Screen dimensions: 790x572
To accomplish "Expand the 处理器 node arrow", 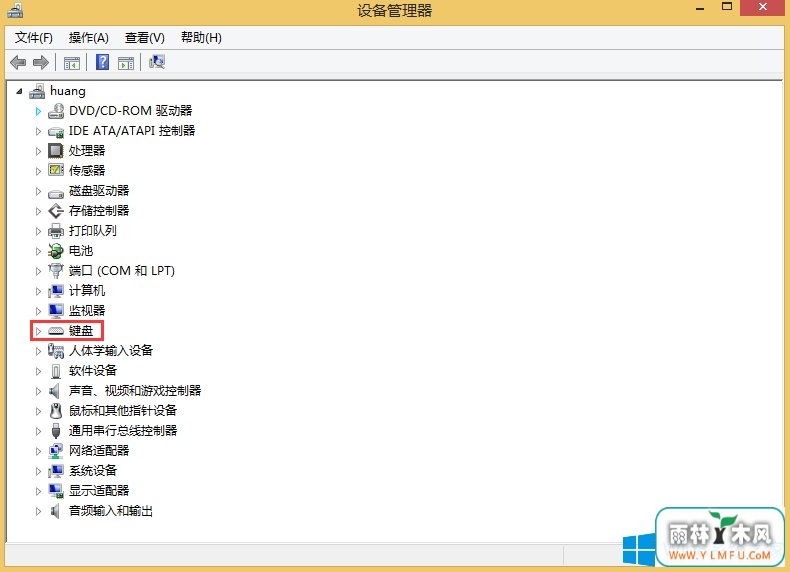I will coord(38,151).
